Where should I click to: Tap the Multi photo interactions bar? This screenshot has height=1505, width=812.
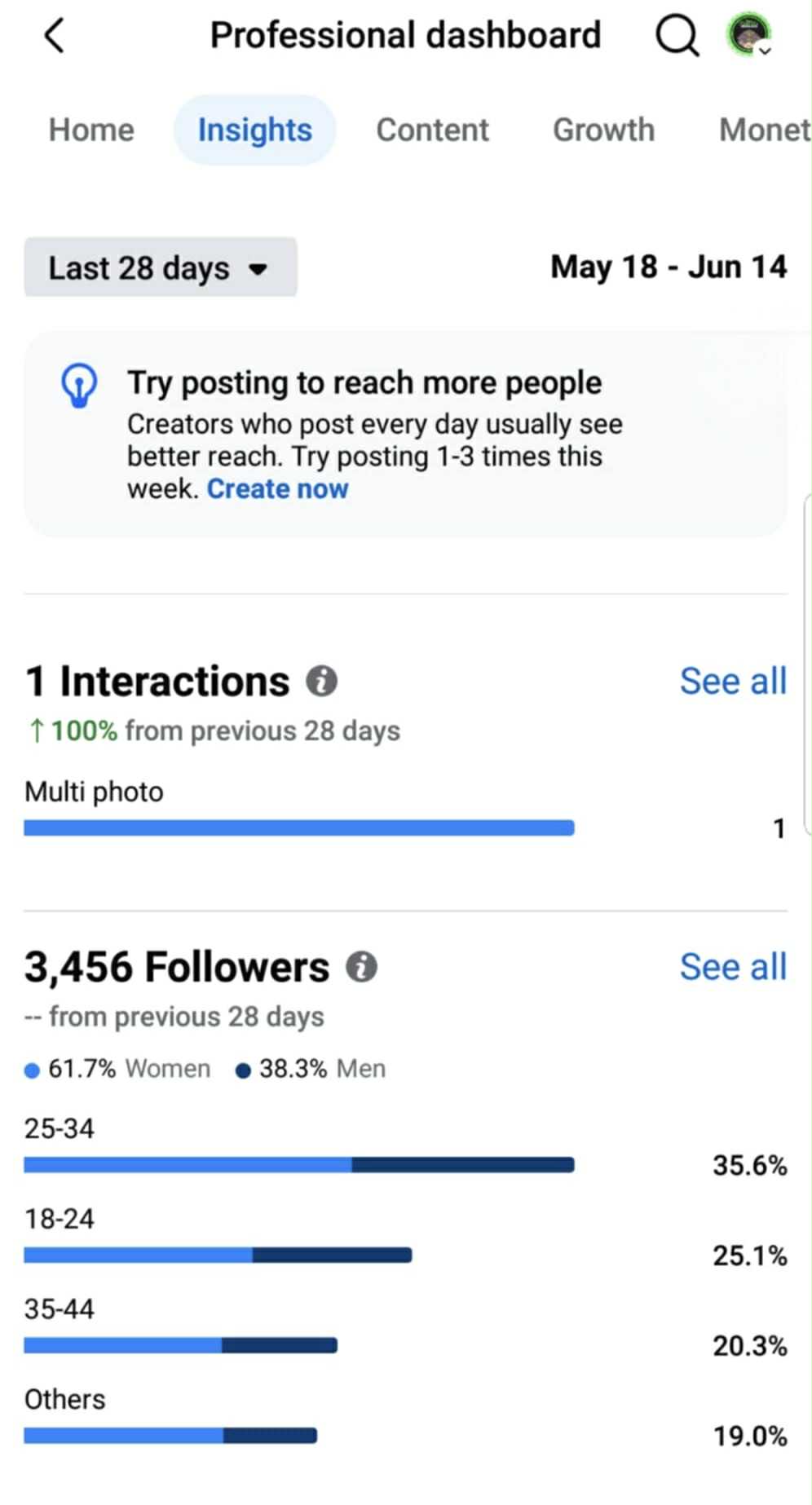pos(299,828)
